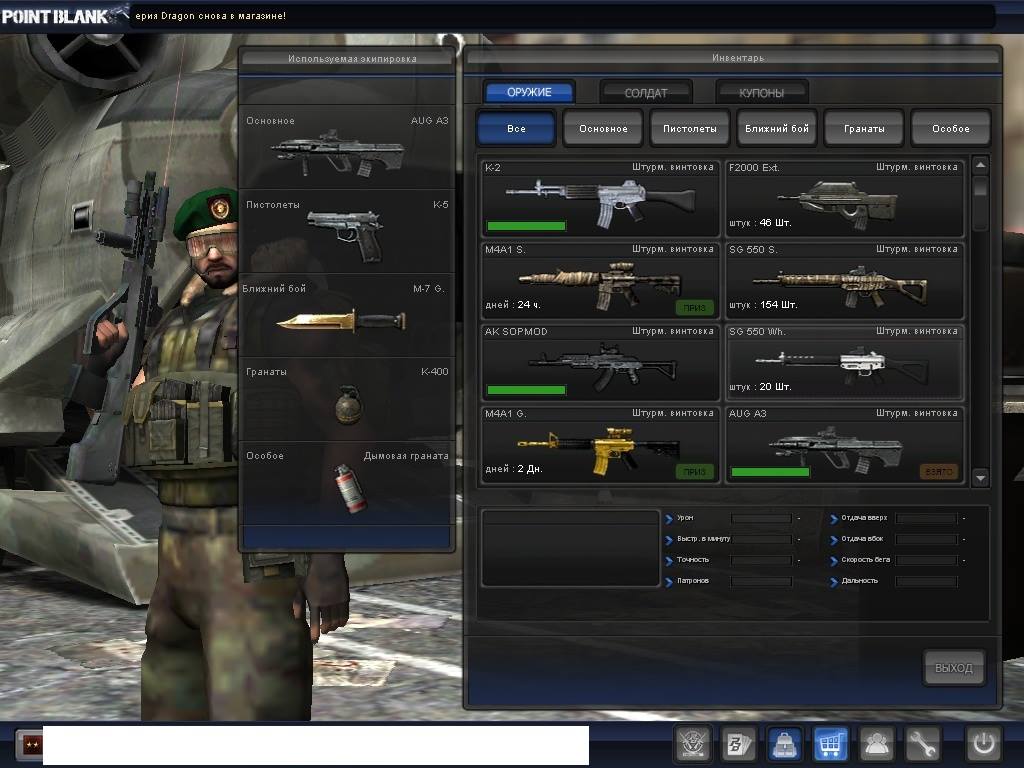Screen dimensions: 1024x768
Task: Click the Отдача вверх stat arrow
Action: (834, 519)
